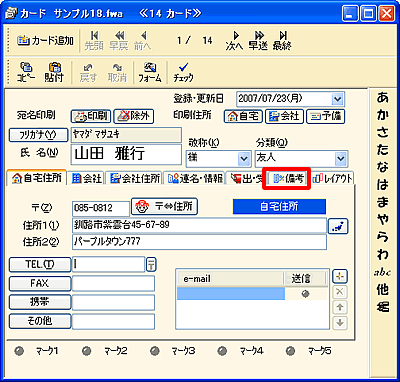The height and width of the screenshot is (382, 400).
Task: Delete e-mail row with X icon
Action: pos(340,292)
